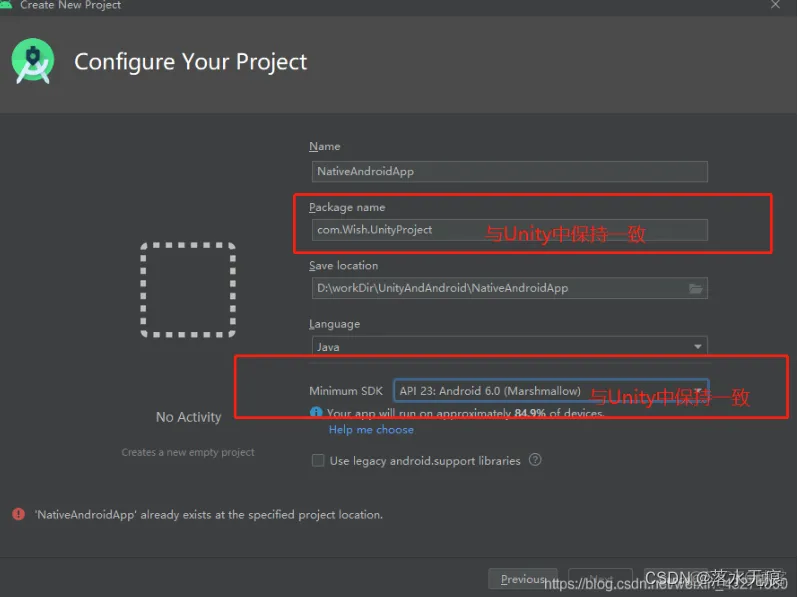
Task: Click the Android icon in the title bar
Action: (x=6, y=5)
